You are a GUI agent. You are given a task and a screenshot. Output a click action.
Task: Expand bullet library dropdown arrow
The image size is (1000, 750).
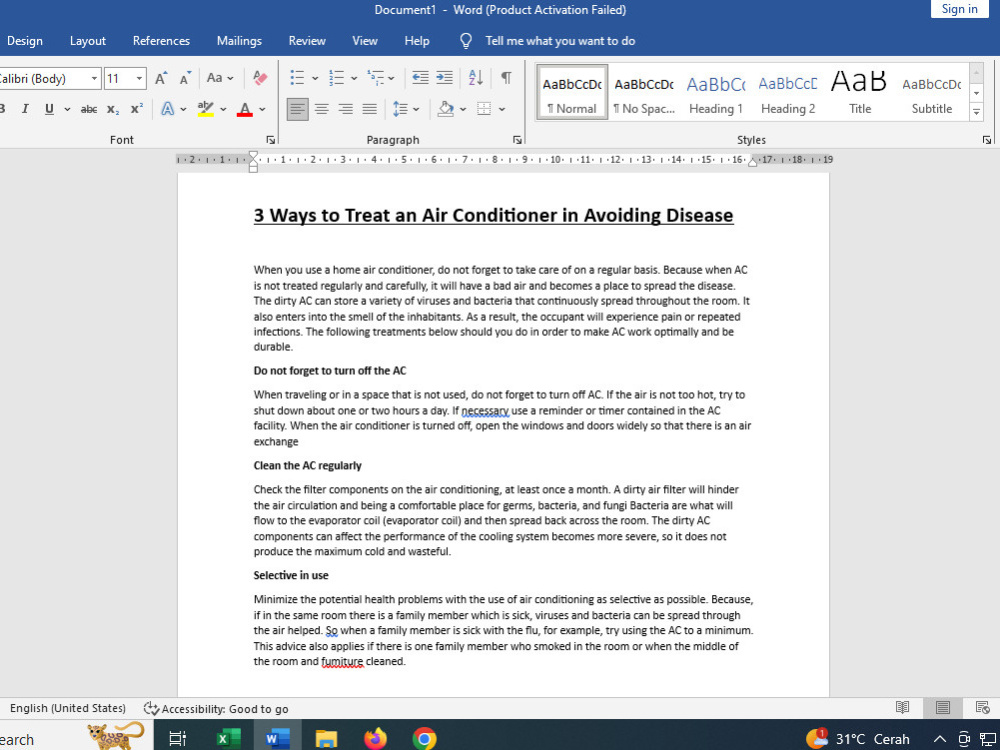[x=315, y=78]
